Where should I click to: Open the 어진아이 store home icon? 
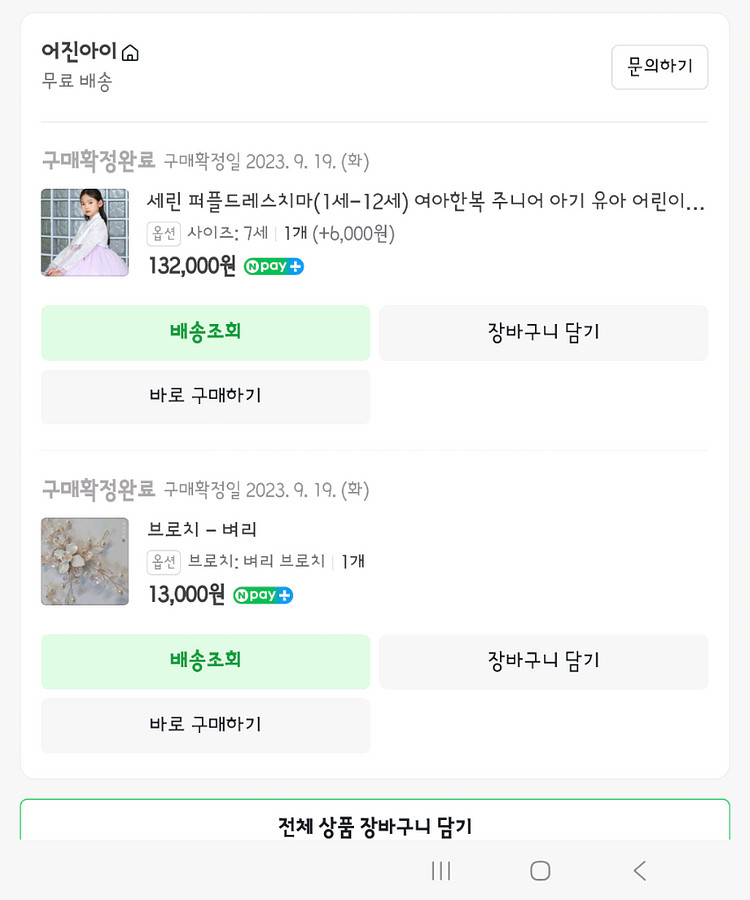pos(130,53)
